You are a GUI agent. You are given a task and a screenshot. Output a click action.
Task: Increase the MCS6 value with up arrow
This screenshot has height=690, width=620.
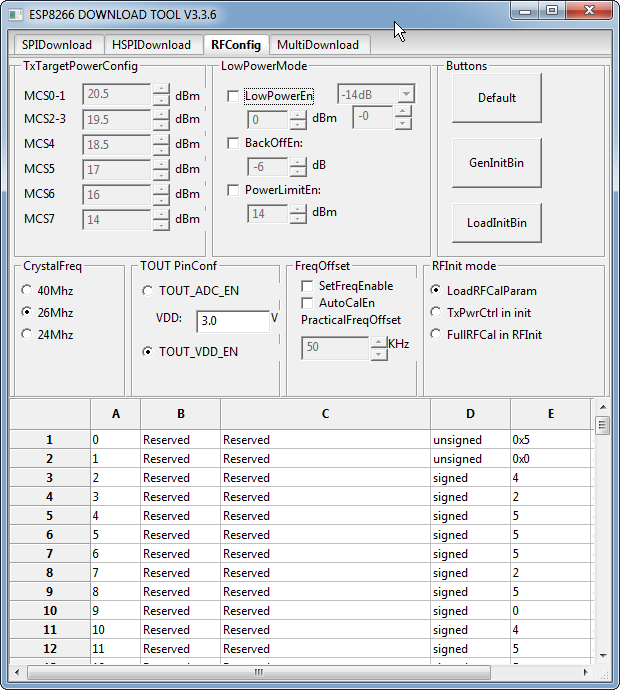[161, 189]
